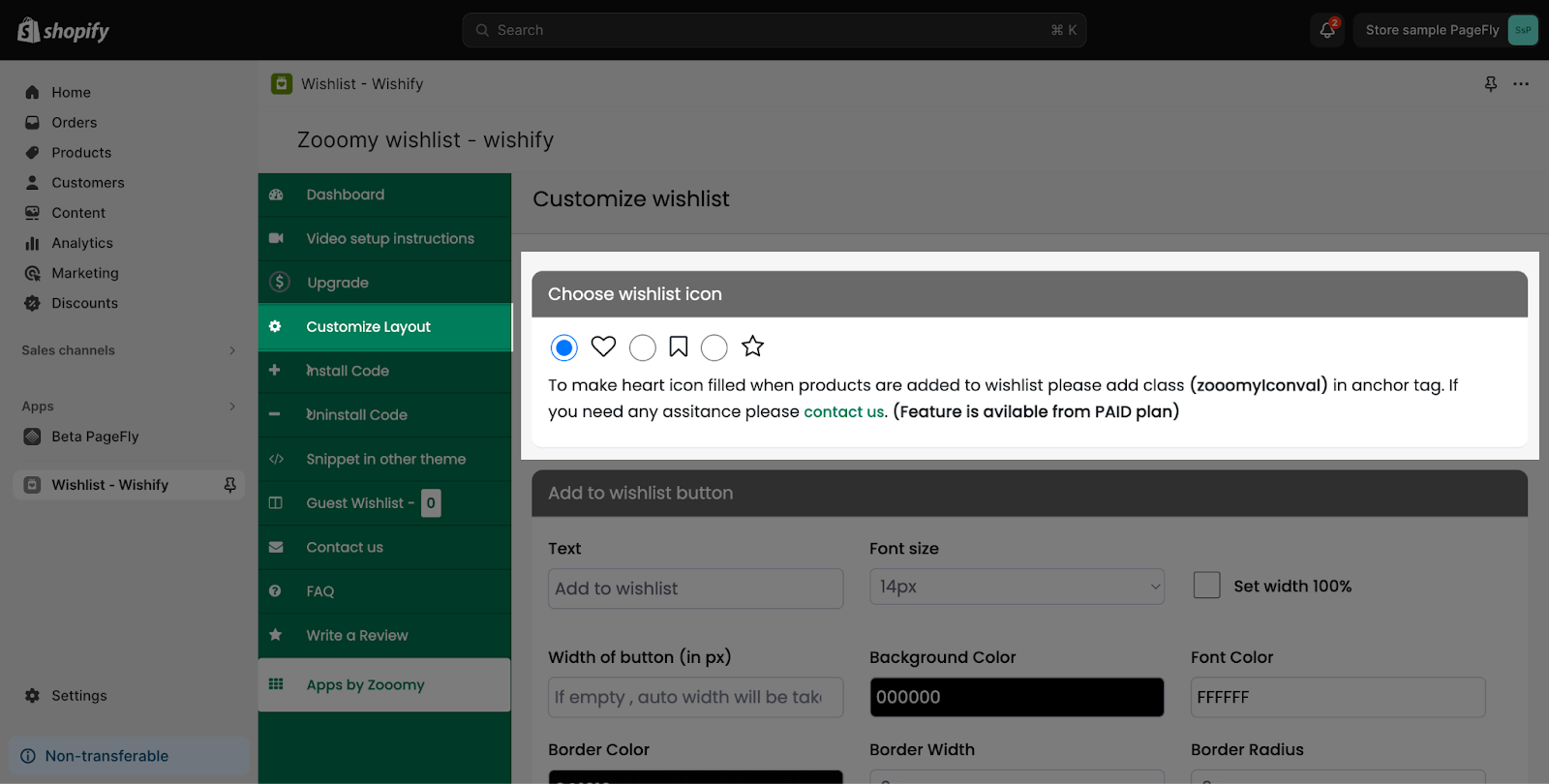Click the dollar Upgrade icon

coord(280,282)
